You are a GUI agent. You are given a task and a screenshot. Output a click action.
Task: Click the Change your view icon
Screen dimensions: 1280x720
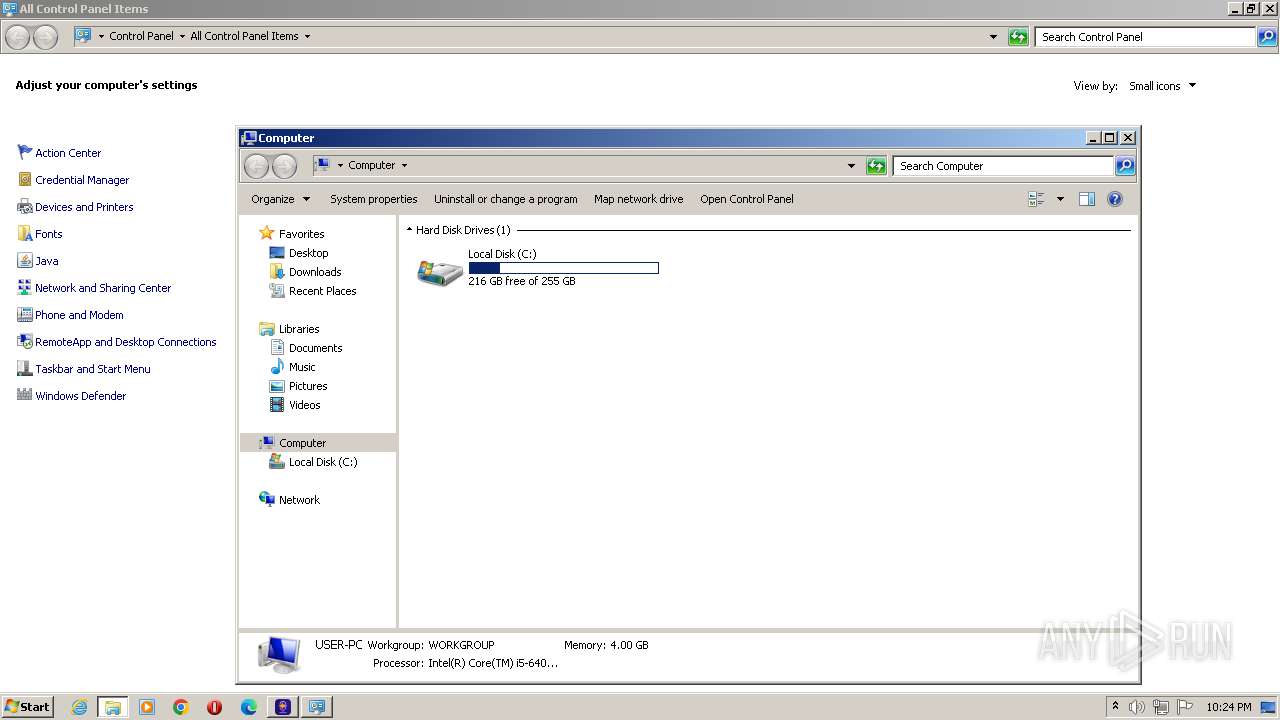1036,199
